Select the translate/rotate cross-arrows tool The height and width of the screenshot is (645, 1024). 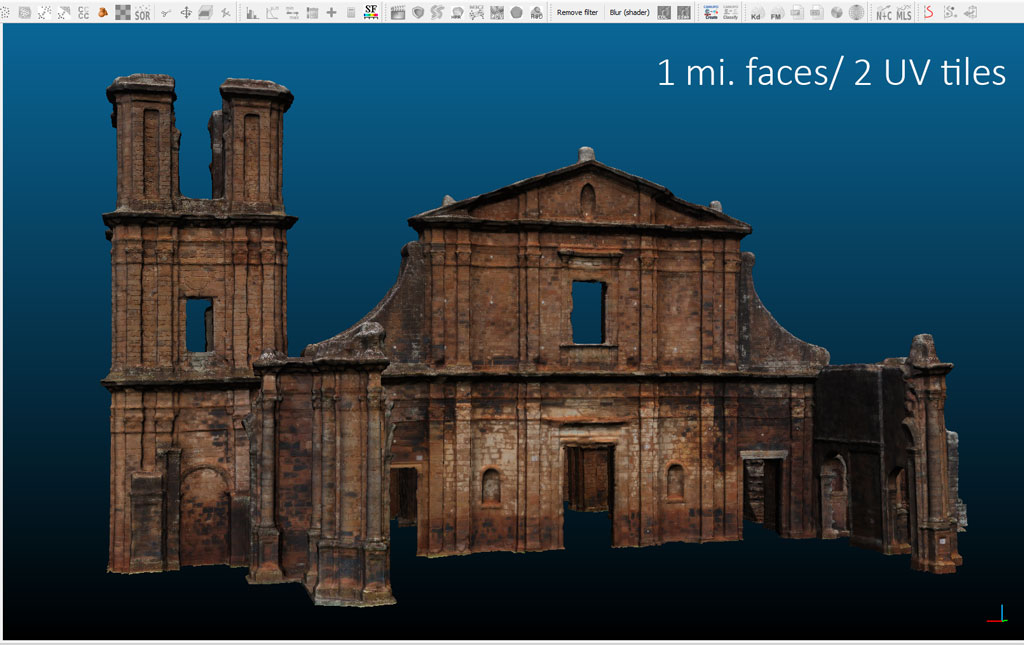(186, 12)
